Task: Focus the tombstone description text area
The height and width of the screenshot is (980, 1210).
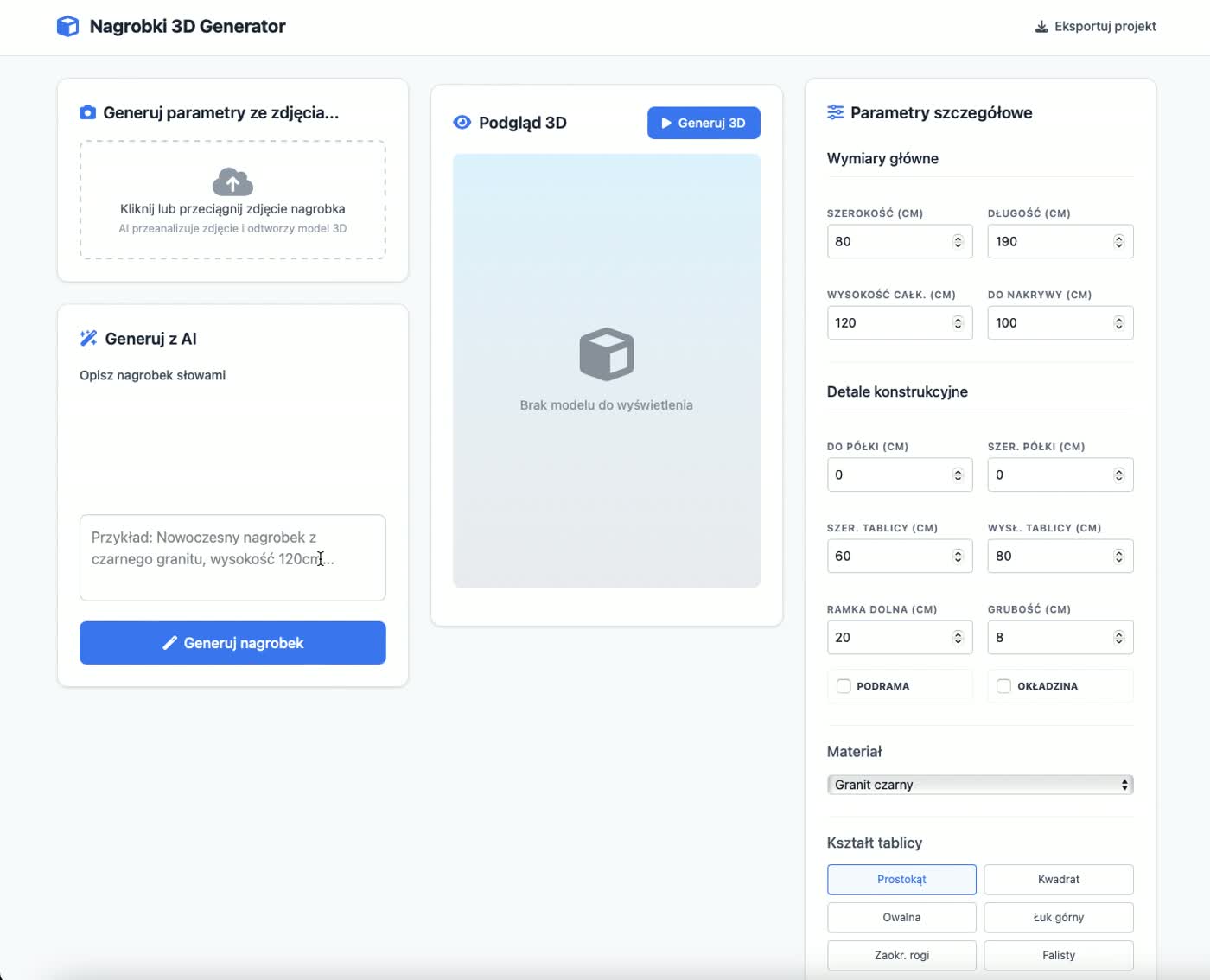Action: tap(232, 557)
